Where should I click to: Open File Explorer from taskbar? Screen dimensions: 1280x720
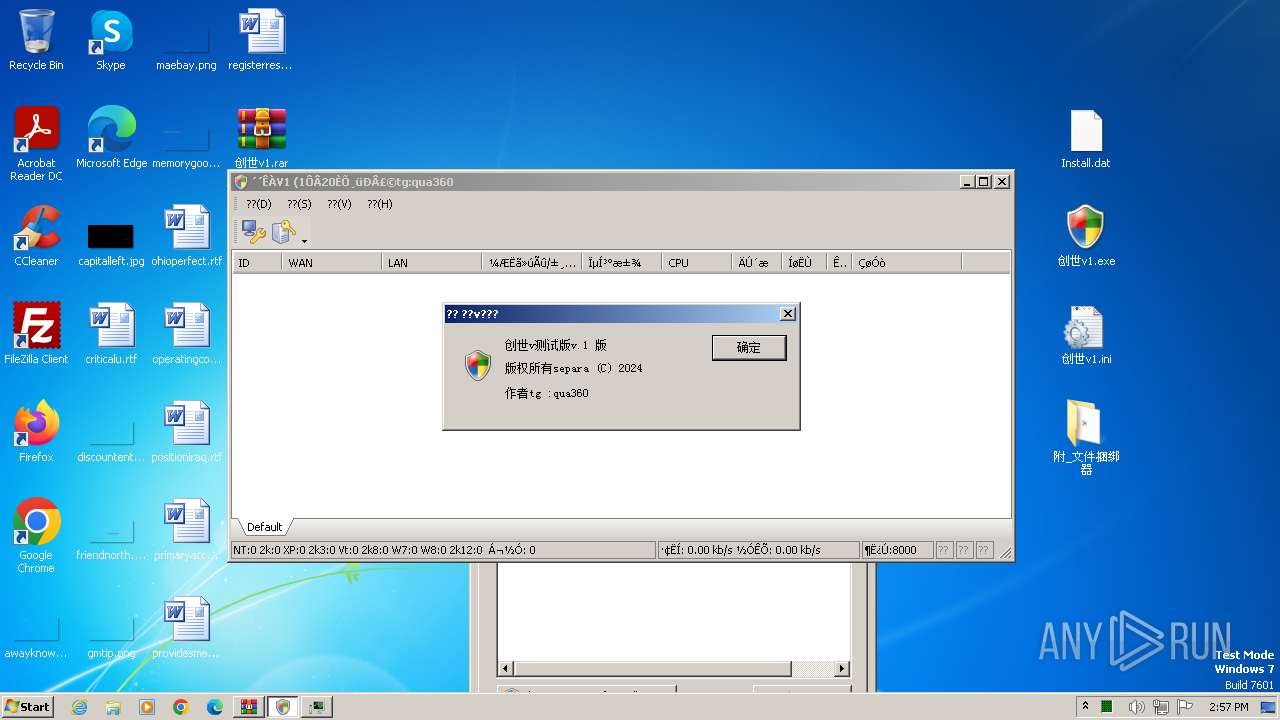pos(113,707)
